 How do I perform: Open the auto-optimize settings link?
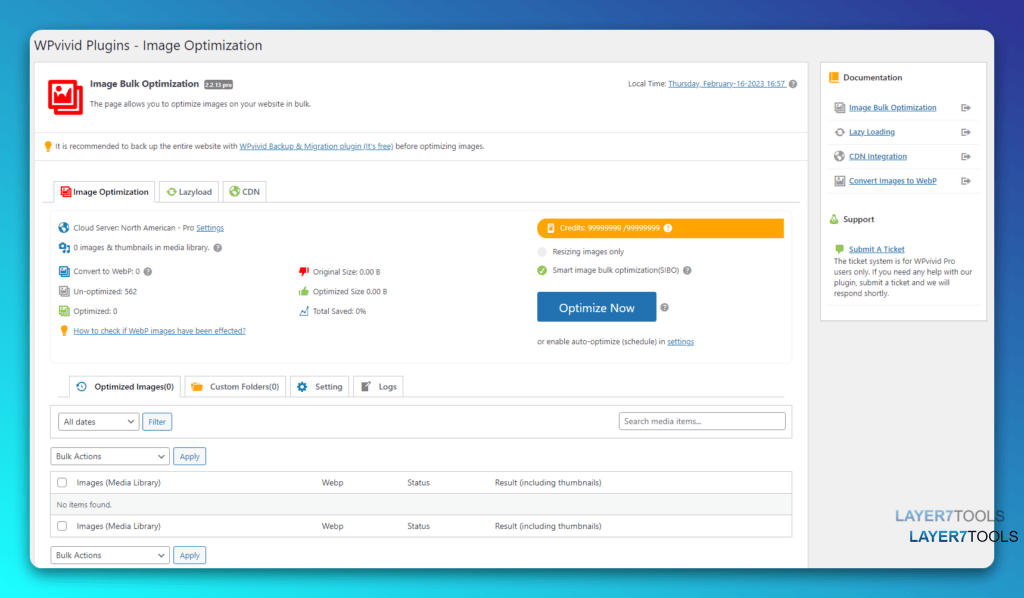(x=680, y=341)
